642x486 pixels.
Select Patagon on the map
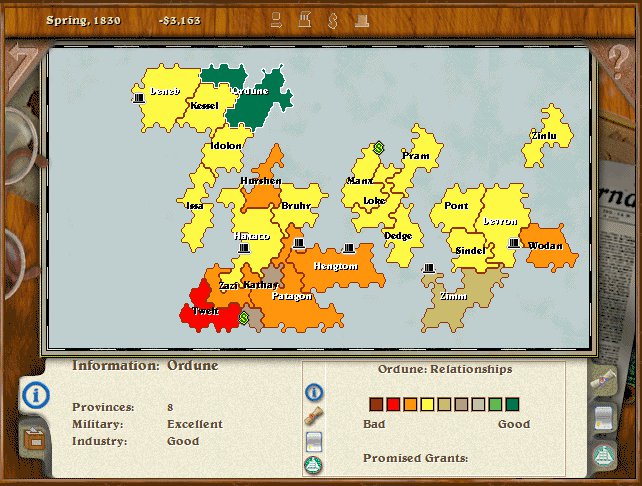(x=292, y=296)
